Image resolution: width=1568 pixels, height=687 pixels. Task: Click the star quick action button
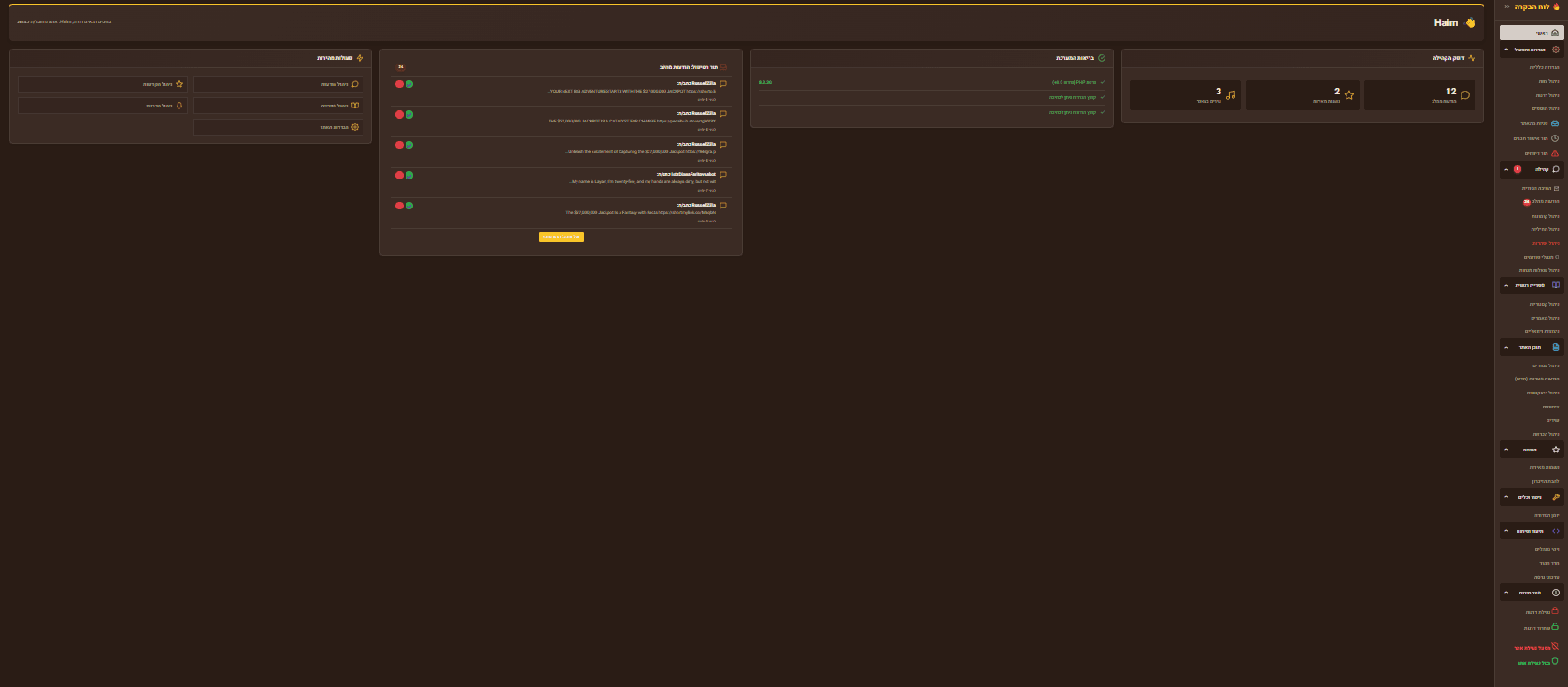tap(103, 84)
